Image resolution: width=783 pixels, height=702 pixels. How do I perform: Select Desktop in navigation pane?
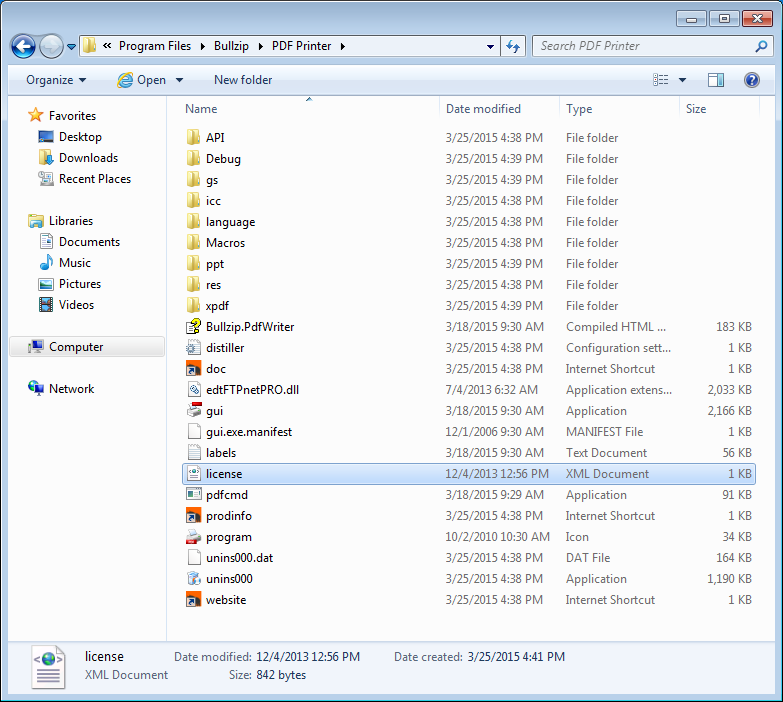(70, 137)
